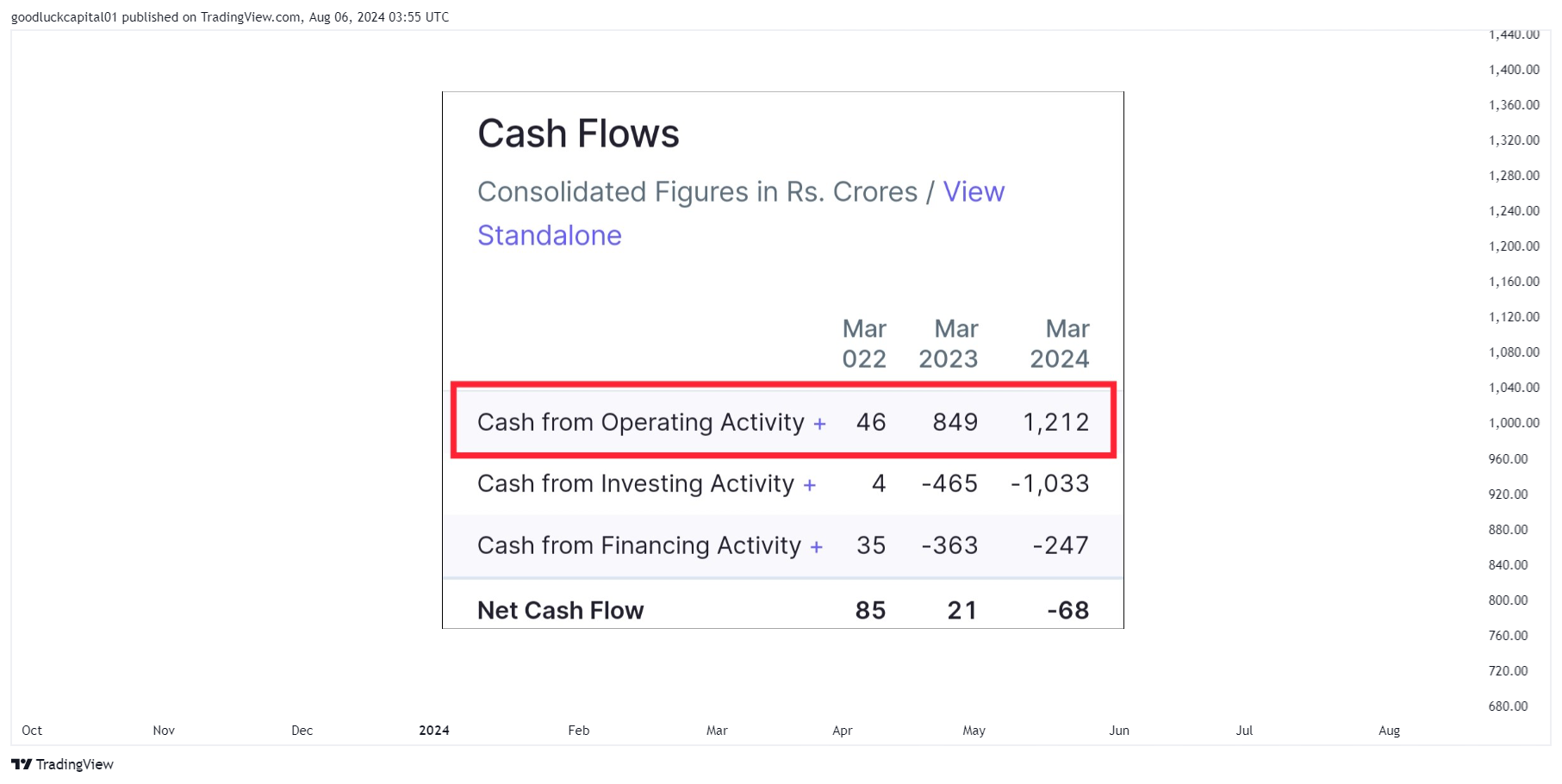Click Consolidated Figures in Rs. Crores text

coord(697,191)
